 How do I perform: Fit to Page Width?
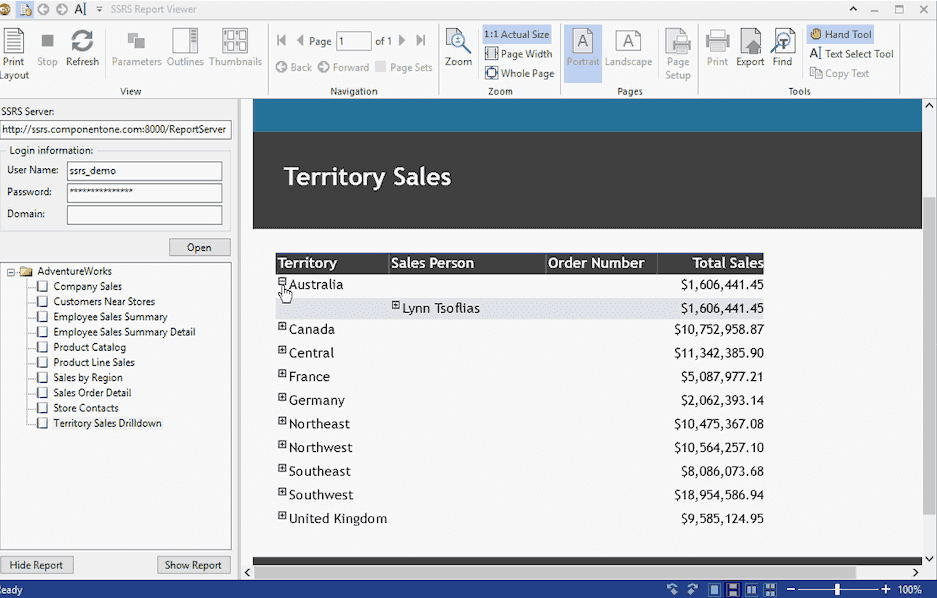[x=519, y=54]
